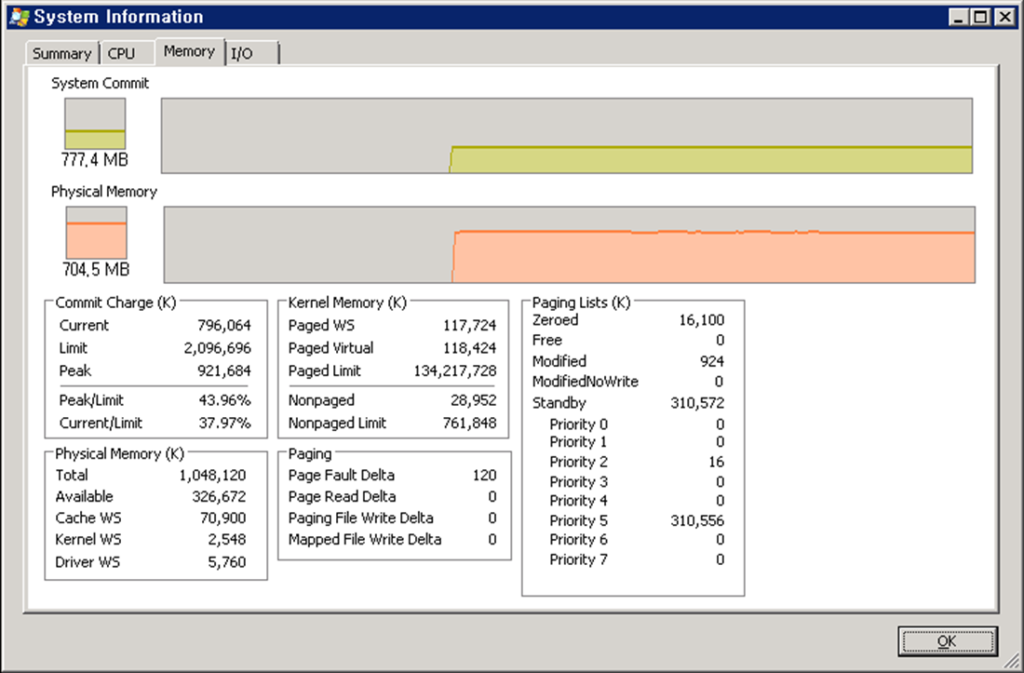Click Commit Charge Limit value 2,096,696

point(217,348)
